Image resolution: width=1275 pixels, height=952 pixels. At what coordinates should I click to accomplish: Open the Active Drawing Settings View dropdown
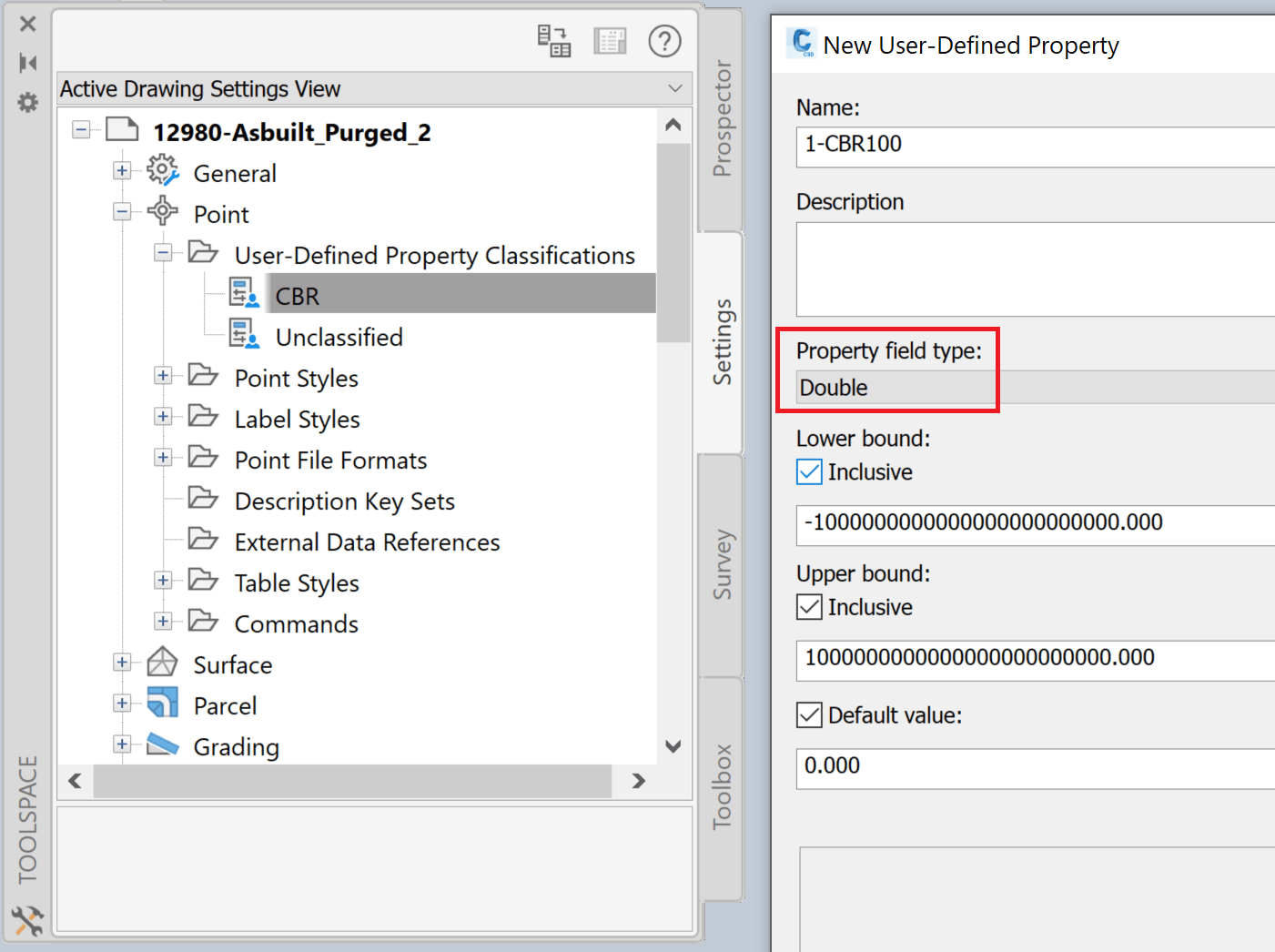pyautogui.click(x=674, y=88)
